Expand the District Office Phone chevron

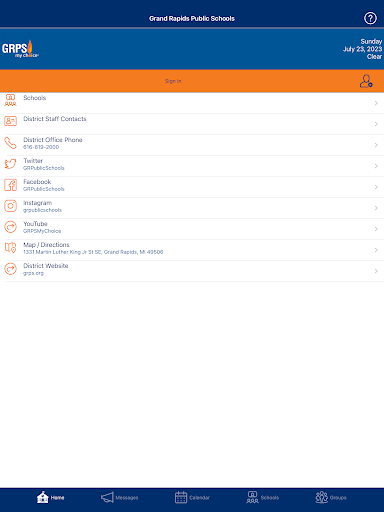376,145
